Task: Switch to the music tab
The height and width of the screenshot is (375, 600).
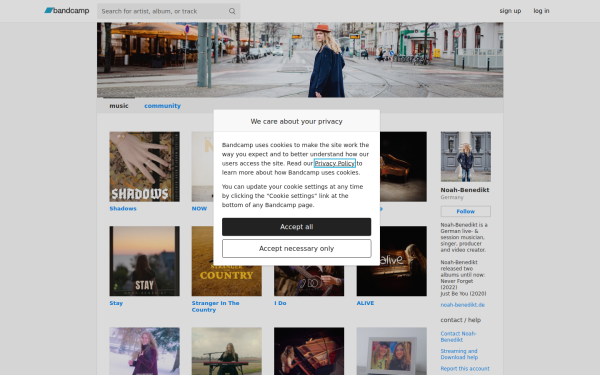Action: (x=119, y=106)
